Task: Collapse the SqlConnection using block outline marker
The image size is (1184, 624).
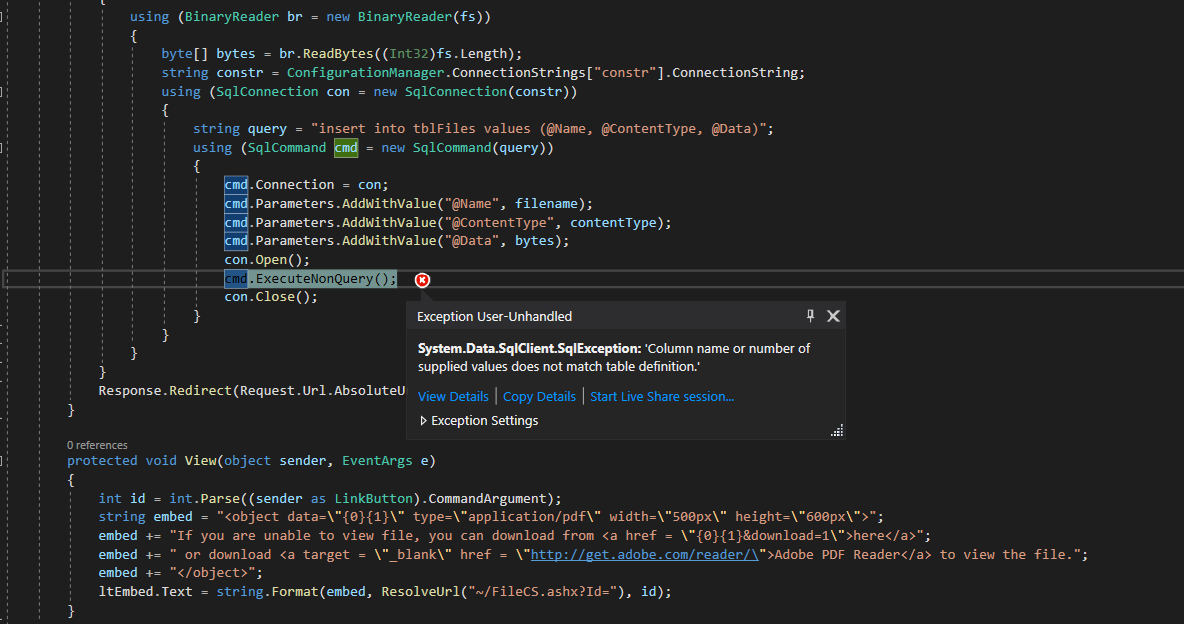Action: tap(2, 92)
